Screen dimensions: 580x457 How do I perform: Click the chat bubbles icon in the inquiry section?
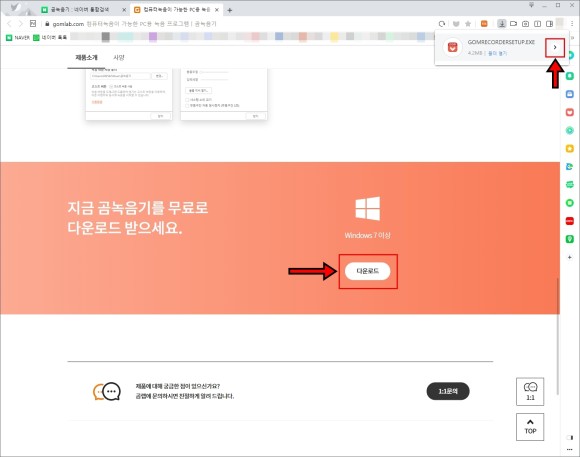(x=107, y=392)
